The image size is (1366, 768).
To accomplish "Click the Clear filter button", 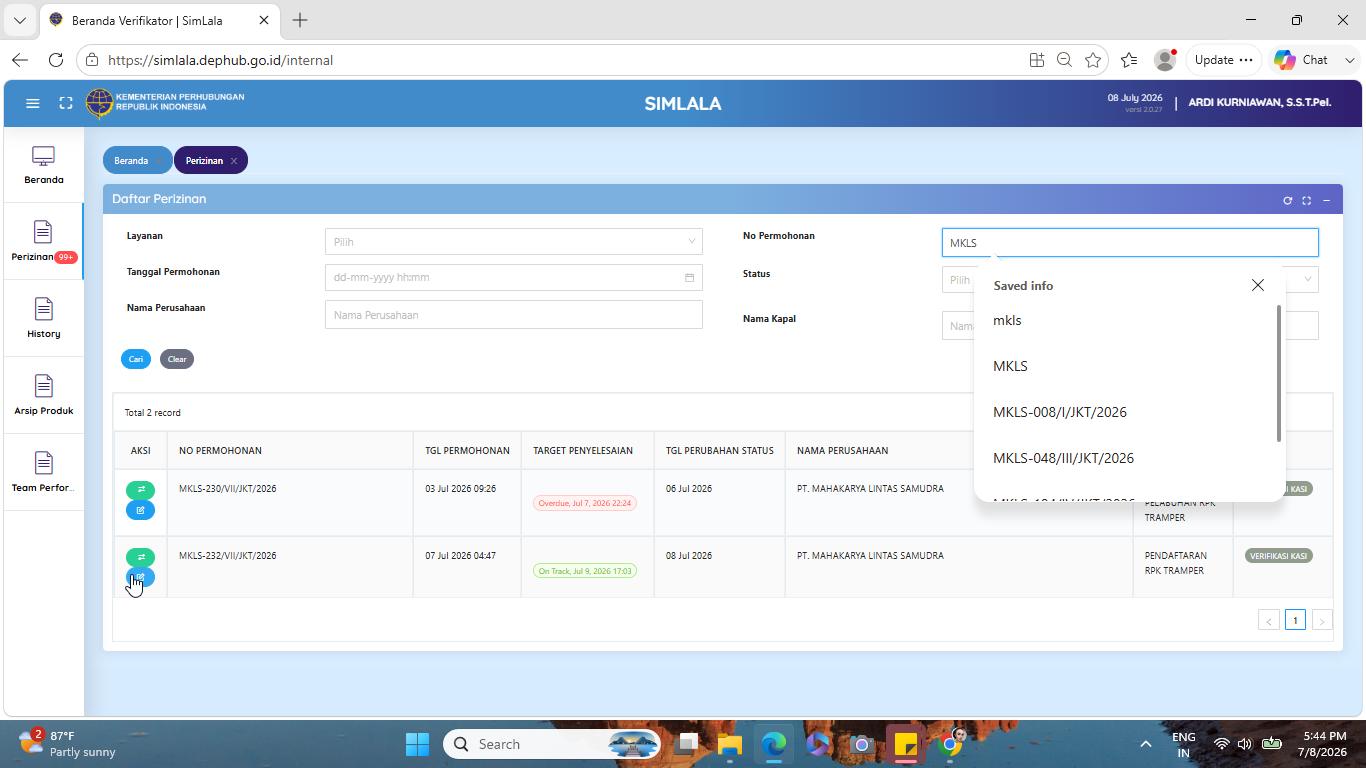I will coord(177,359).
